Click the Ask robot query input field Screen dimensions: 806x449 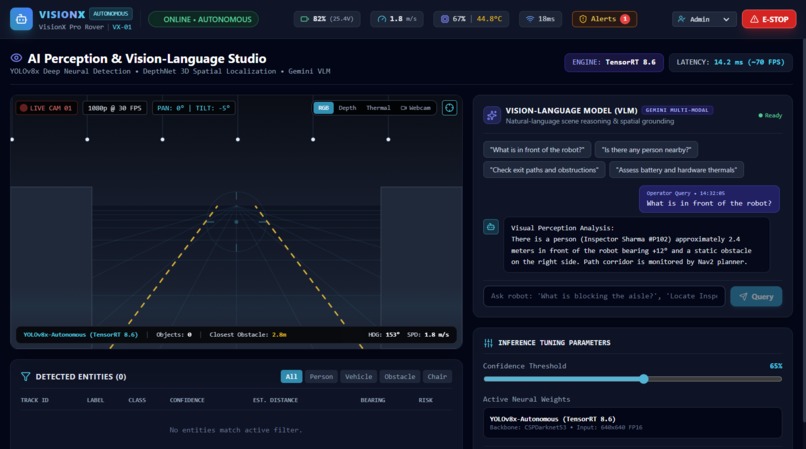604,296
